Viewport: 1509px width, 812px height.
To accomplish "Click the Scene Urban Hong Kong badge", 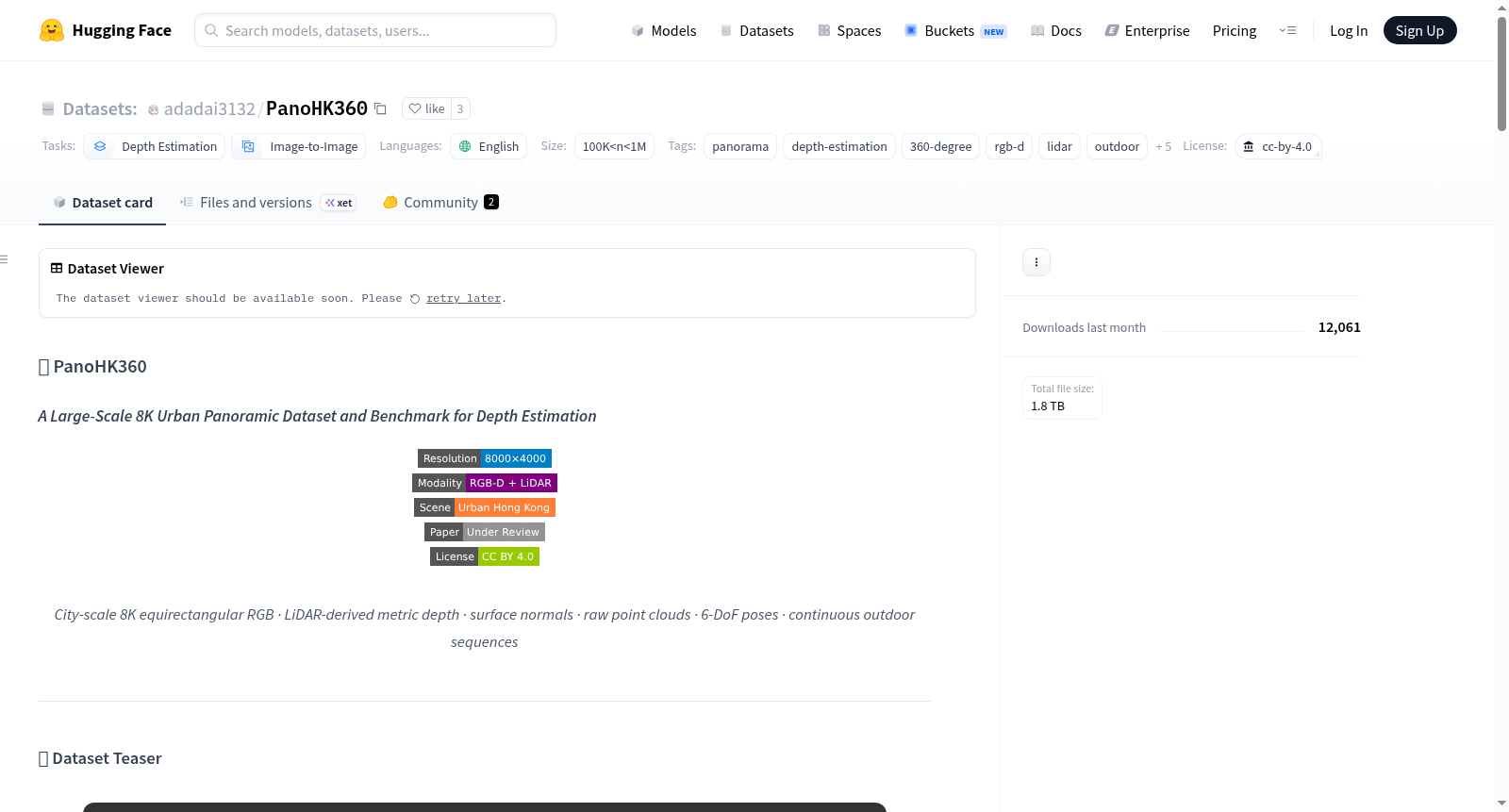I will tap(485, 507).
